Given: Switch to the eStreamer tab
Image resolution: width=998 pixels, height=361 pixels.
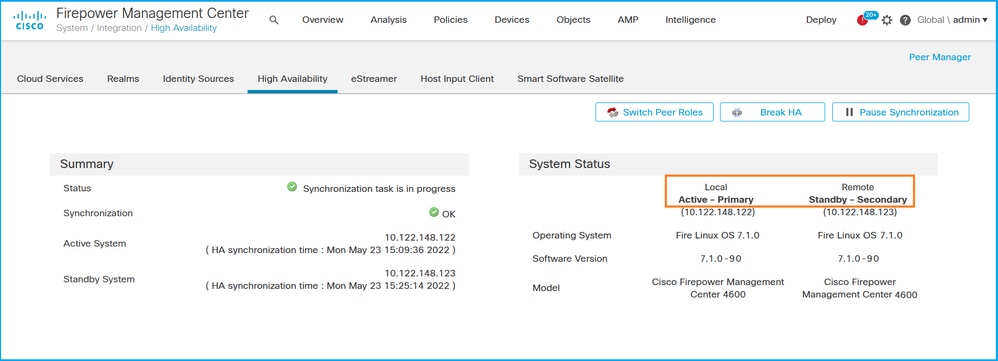Looking at the screenshot, I should [x=374, y=79].
